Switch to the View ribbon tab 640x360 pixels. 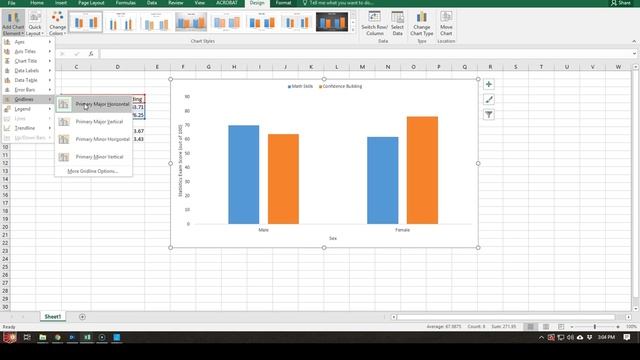200,3
